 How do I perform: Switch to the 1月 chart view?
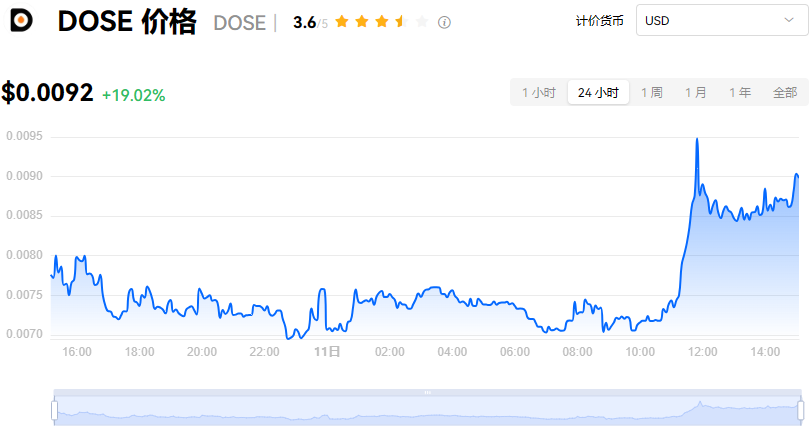[695, 93]
